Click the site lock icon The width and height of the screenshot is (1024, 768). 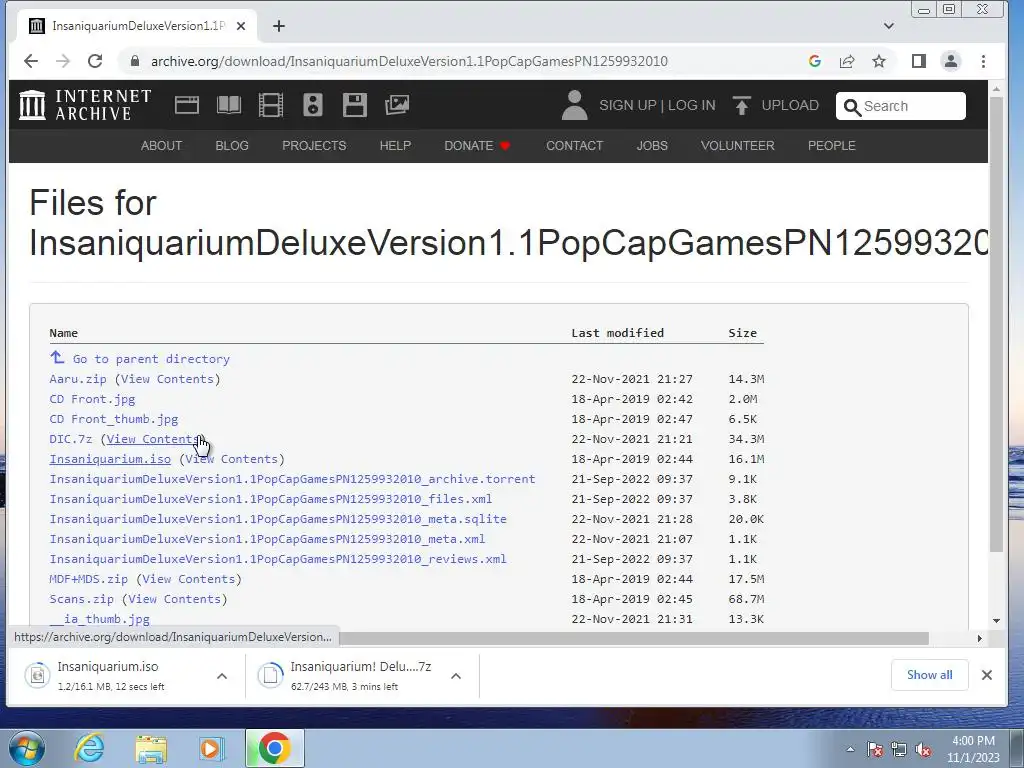(x=135, y=61)
